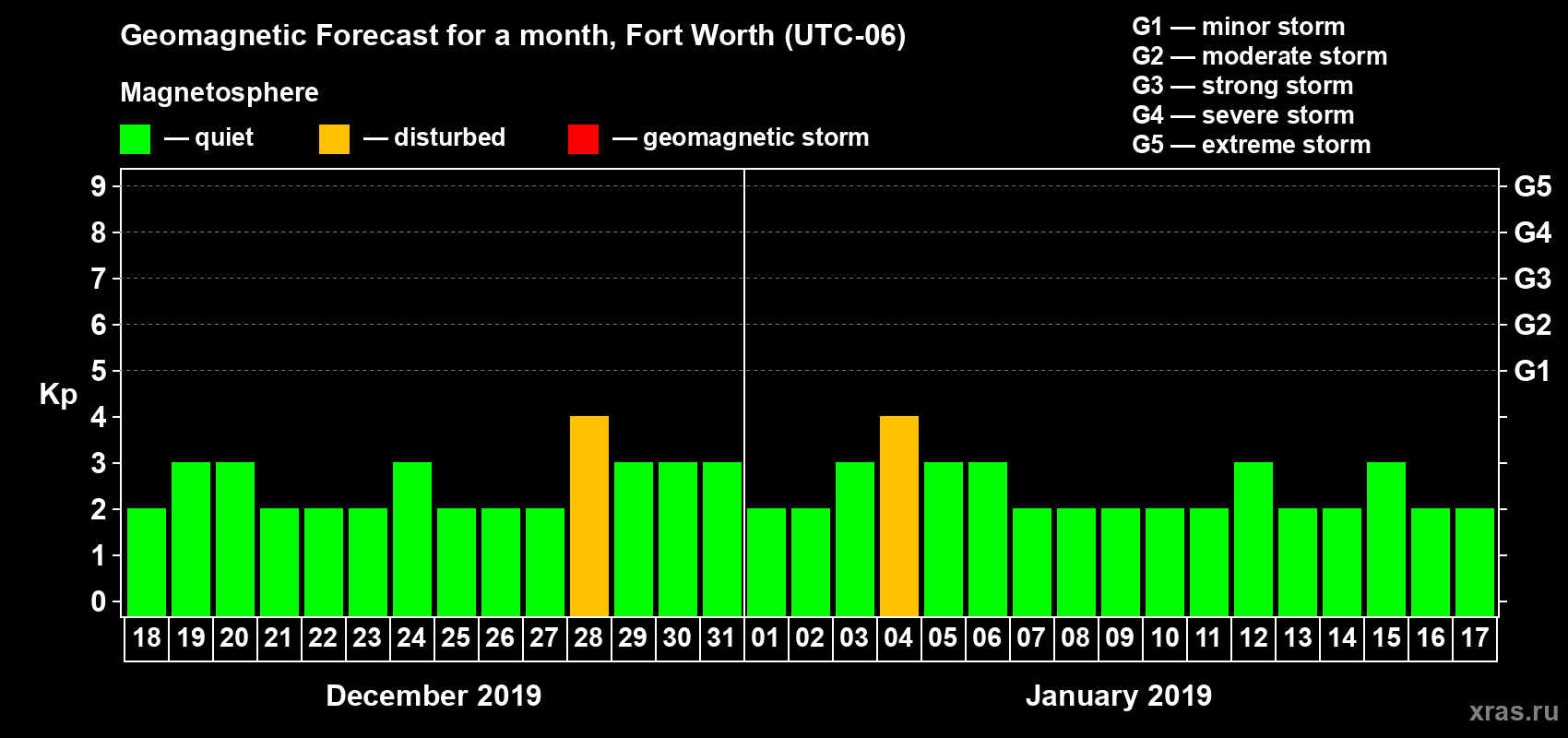Select the green bar for December 18
This screenshot has height=738, width=1568.
[x=147, y=562]
